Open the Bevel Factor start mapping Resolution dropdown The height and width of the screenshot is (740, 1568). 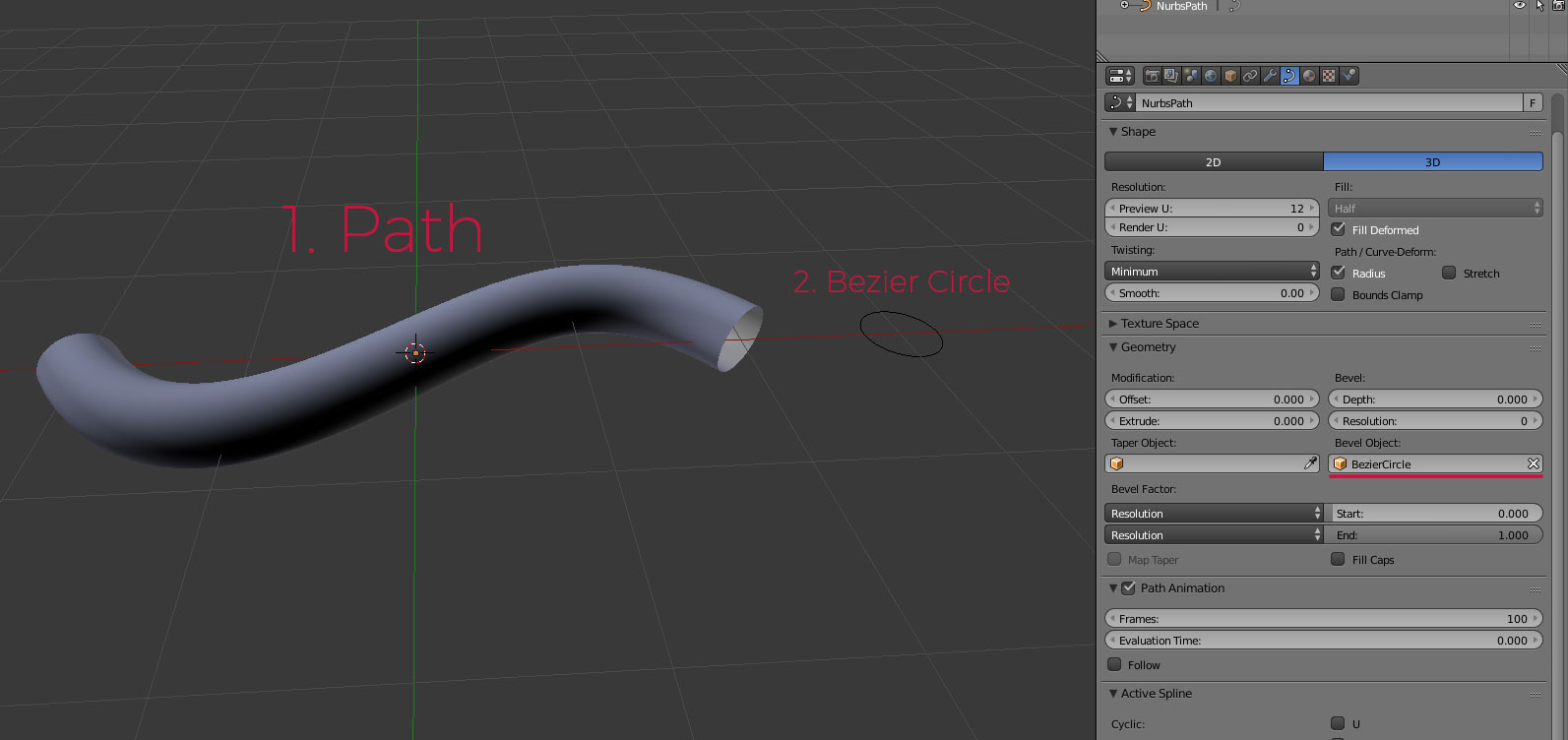click(1216, 514)
